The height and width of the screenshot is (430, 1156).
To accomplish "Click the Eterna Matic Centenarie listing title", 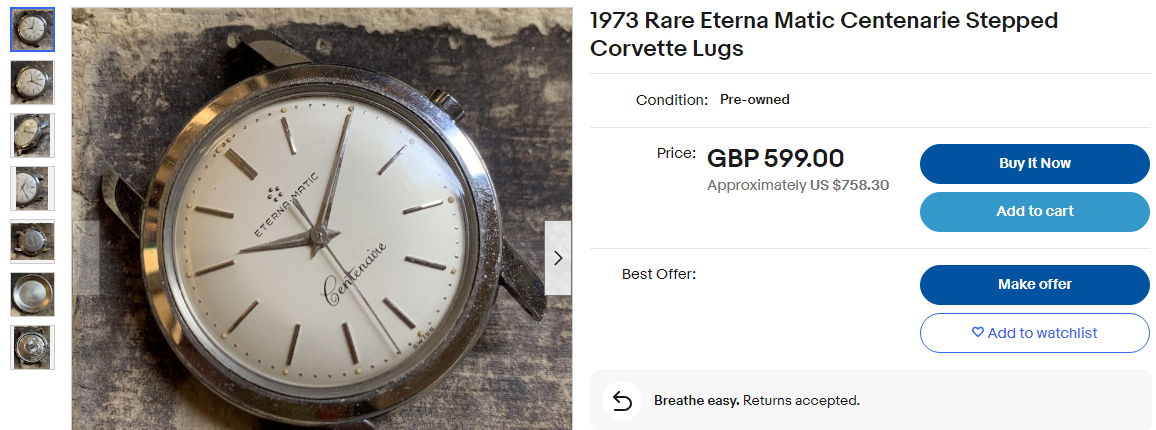I will (x=823, y=34).
